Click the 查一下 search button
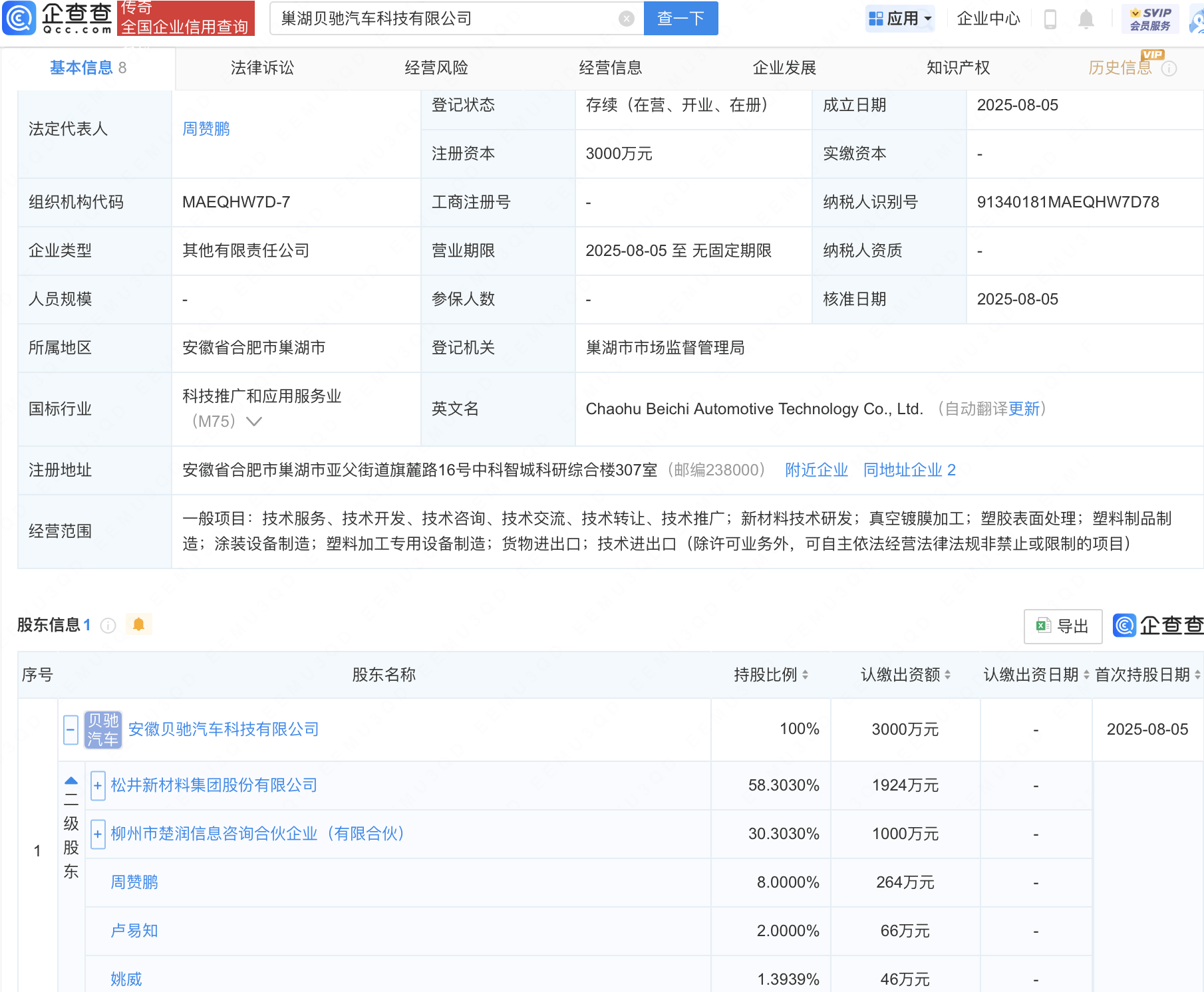This screenshot has height=992, width=1204. point(680,19)
